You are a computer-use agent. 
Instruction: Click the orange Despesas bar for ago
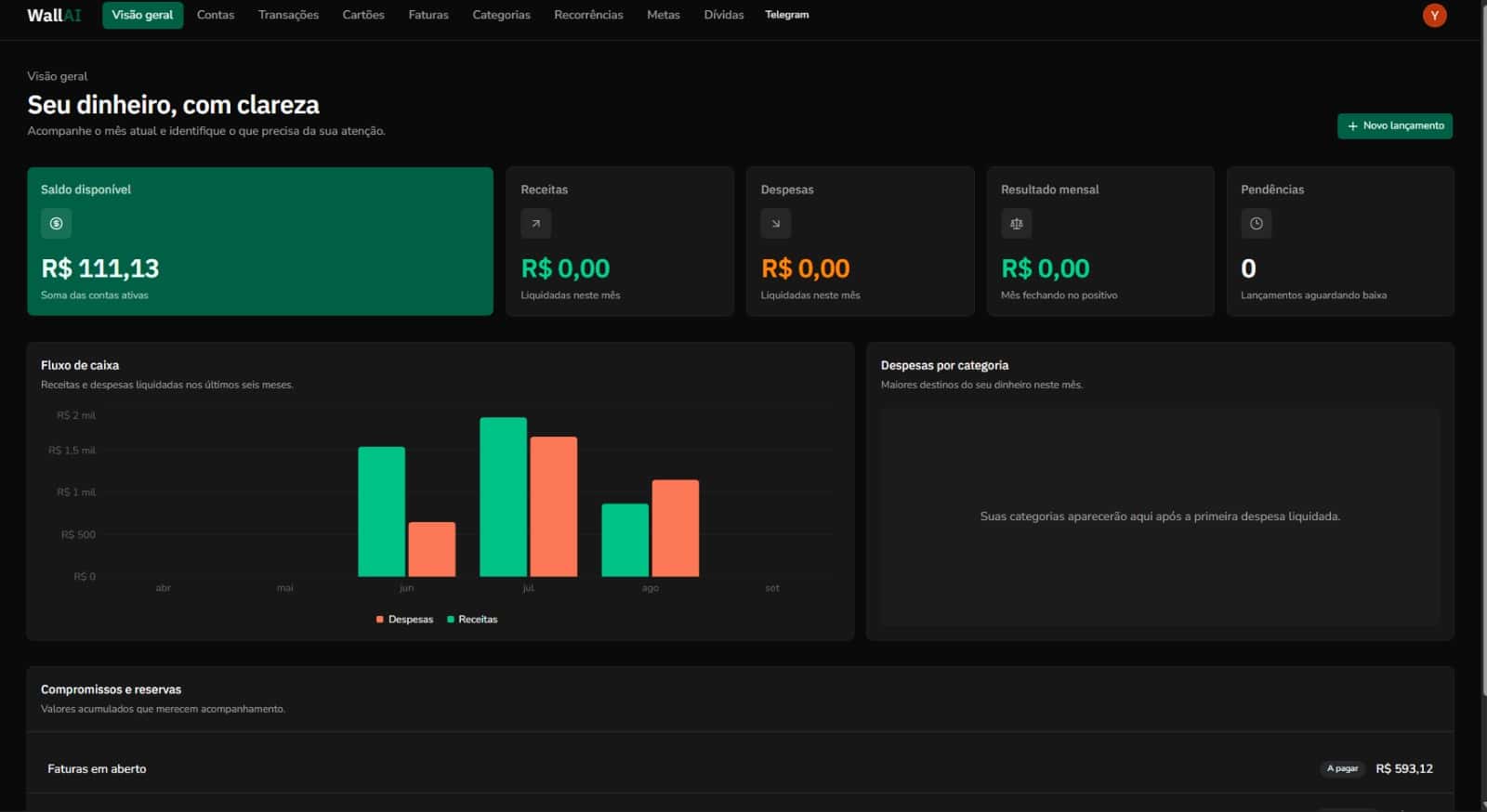(676, 528)
